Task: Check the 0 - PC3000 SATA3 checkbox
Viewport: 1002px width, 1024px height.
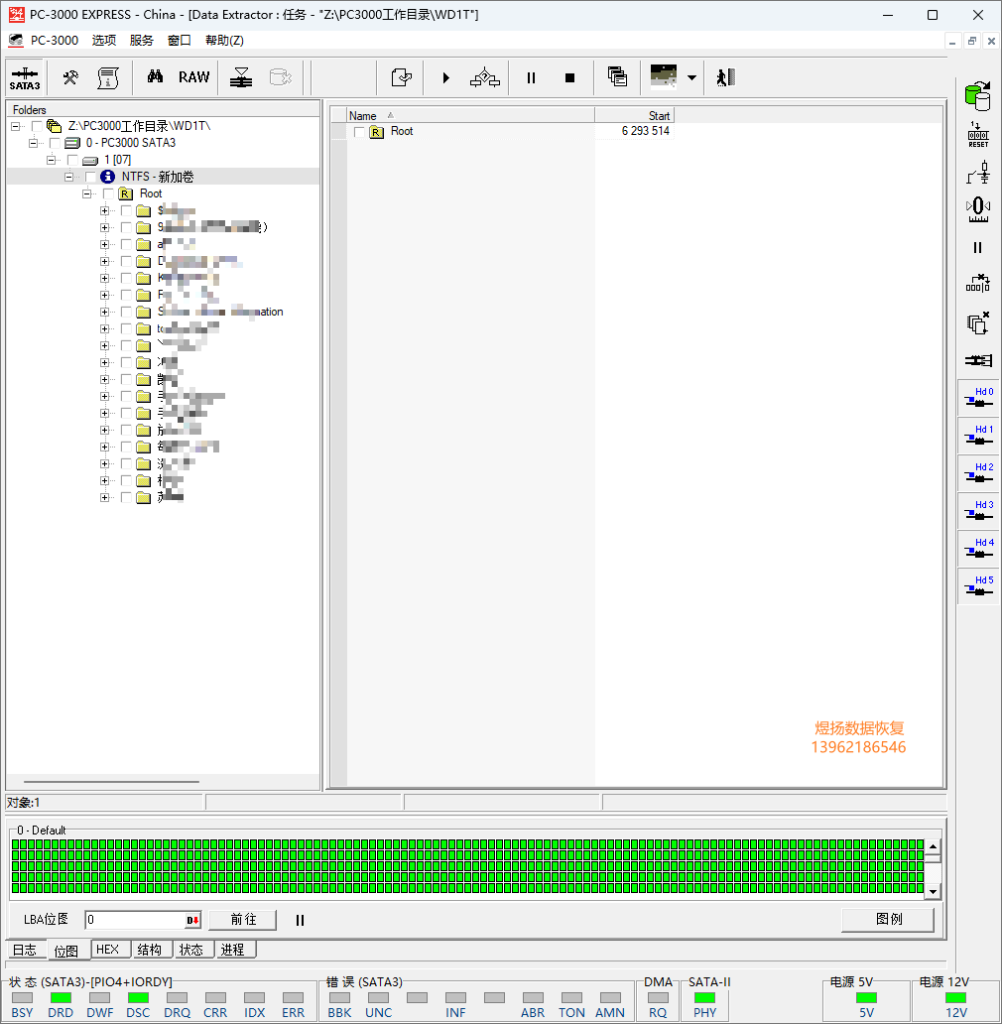Action: [x=55, y=143]
